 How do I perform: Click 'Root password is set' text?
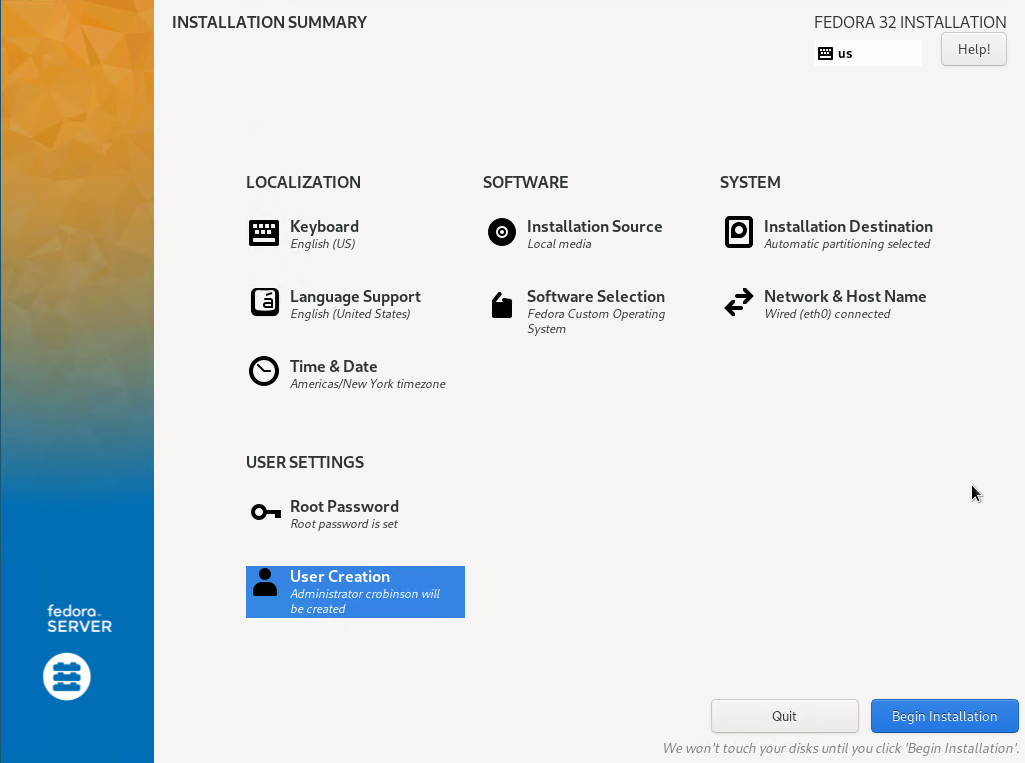344,524
